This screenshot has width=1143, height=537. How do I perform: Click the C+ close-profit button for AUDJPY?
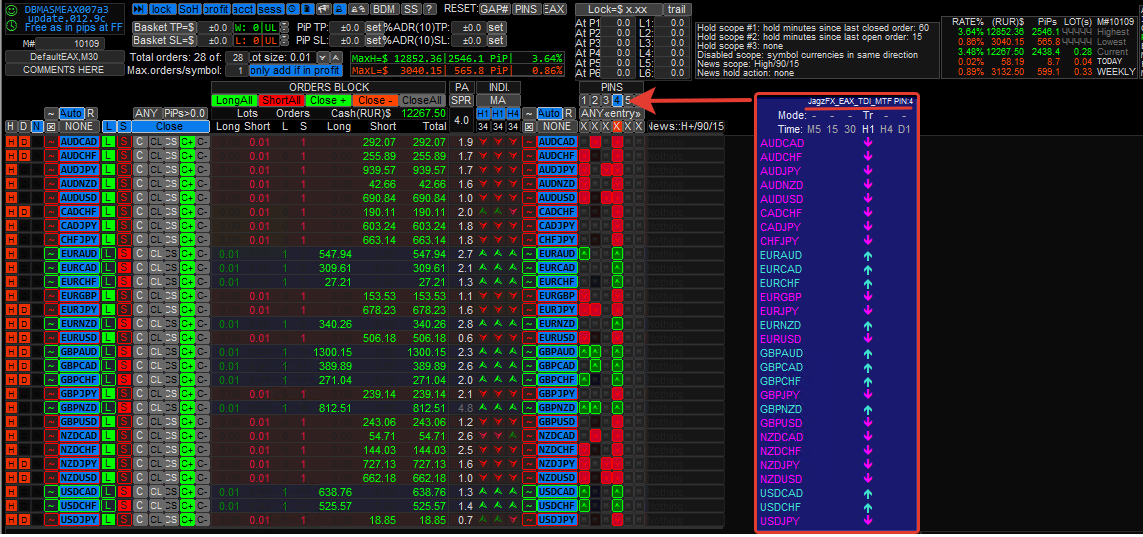tap(187, 169)
